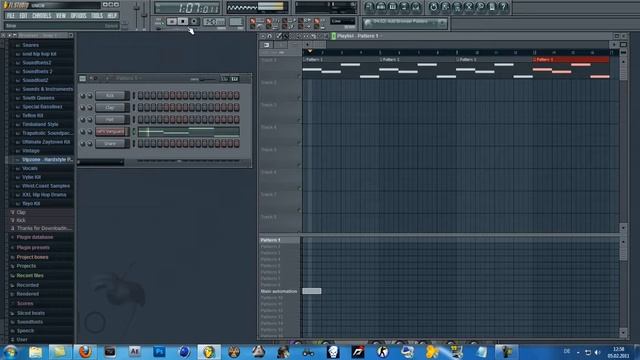Open the TOOLS menu
Screen dimensions: 640x360
point(97,16)
